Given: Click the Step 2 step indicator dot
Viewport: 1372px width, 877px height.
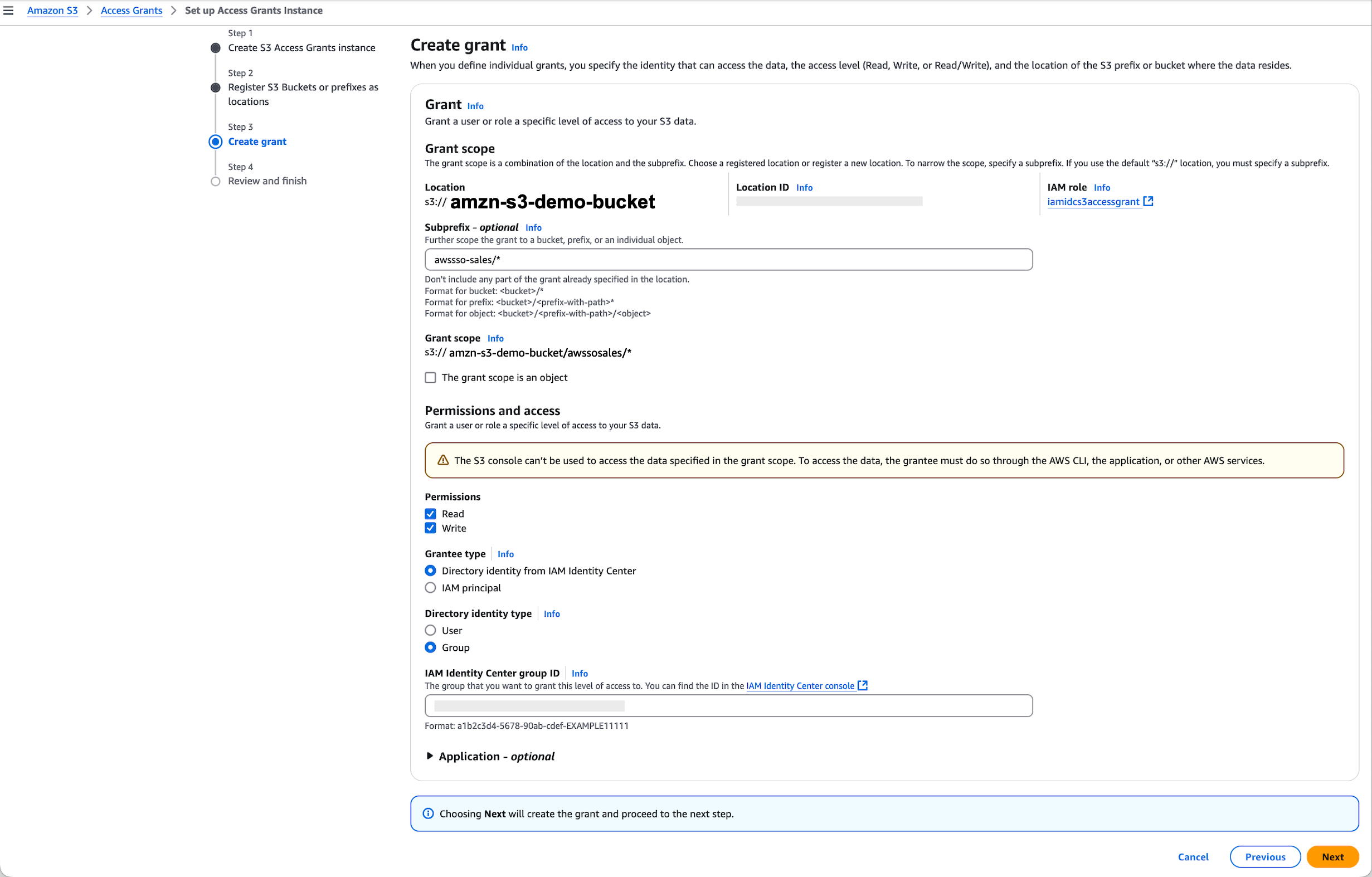Looking at the screenshot, I should point(215,87).
